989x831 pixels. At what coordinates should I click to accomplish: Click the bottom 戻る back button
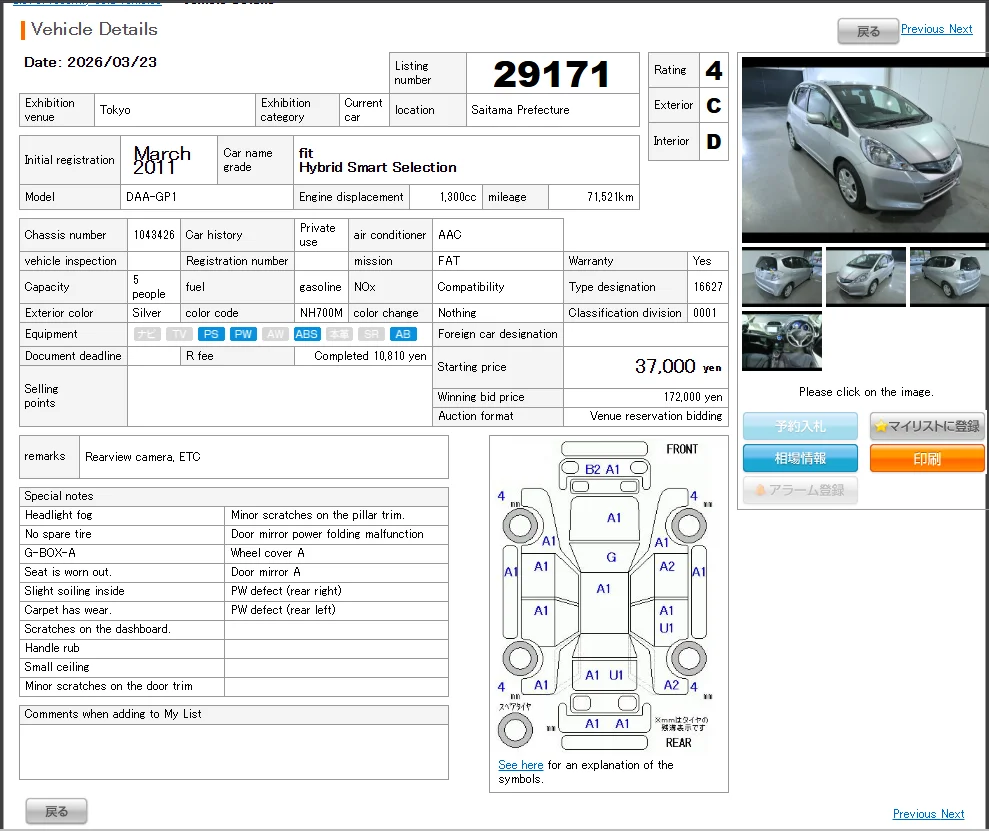click(x=56, y=811)
